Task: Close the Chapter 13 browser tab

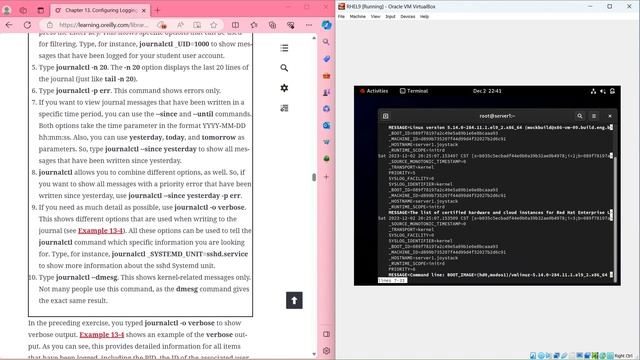Action: [144, 11]
